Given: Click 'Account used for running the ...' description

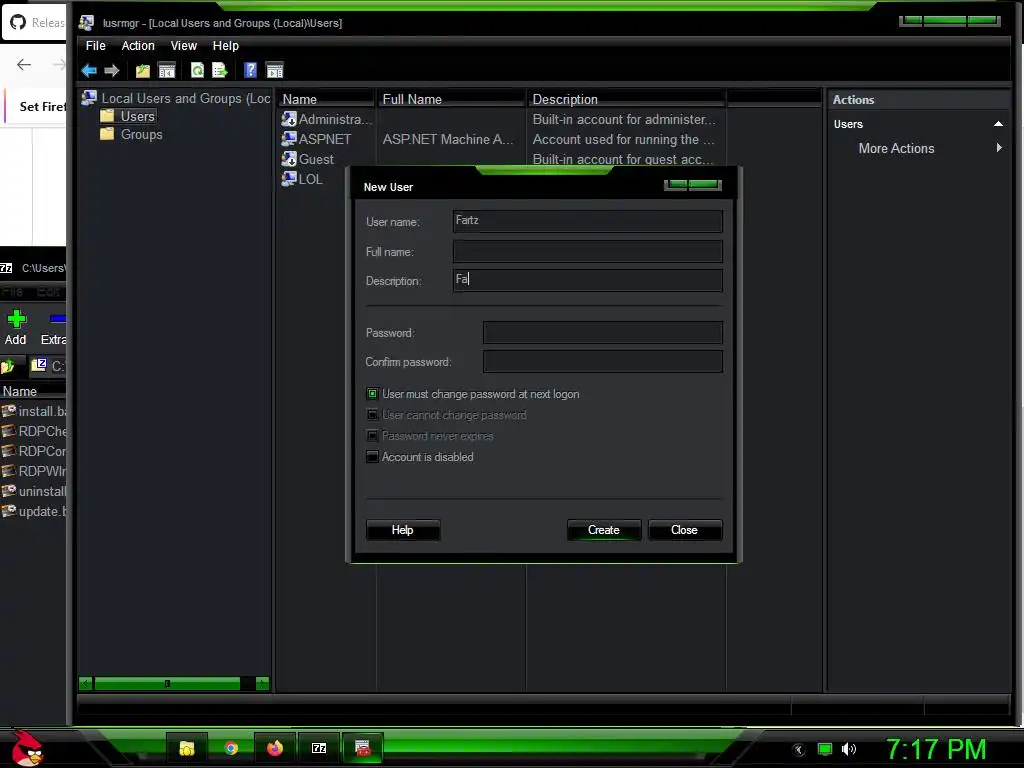Looking at the screenshot, I should [x=623, y=139].
